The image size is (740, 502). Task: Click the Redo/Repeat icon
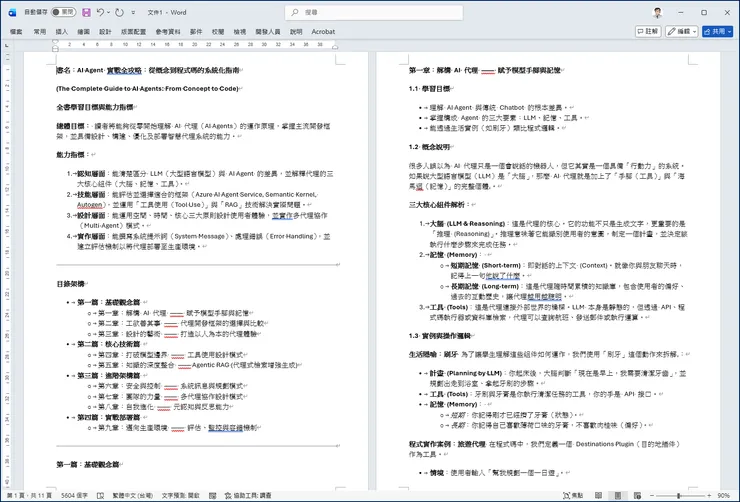pos(119,12)
